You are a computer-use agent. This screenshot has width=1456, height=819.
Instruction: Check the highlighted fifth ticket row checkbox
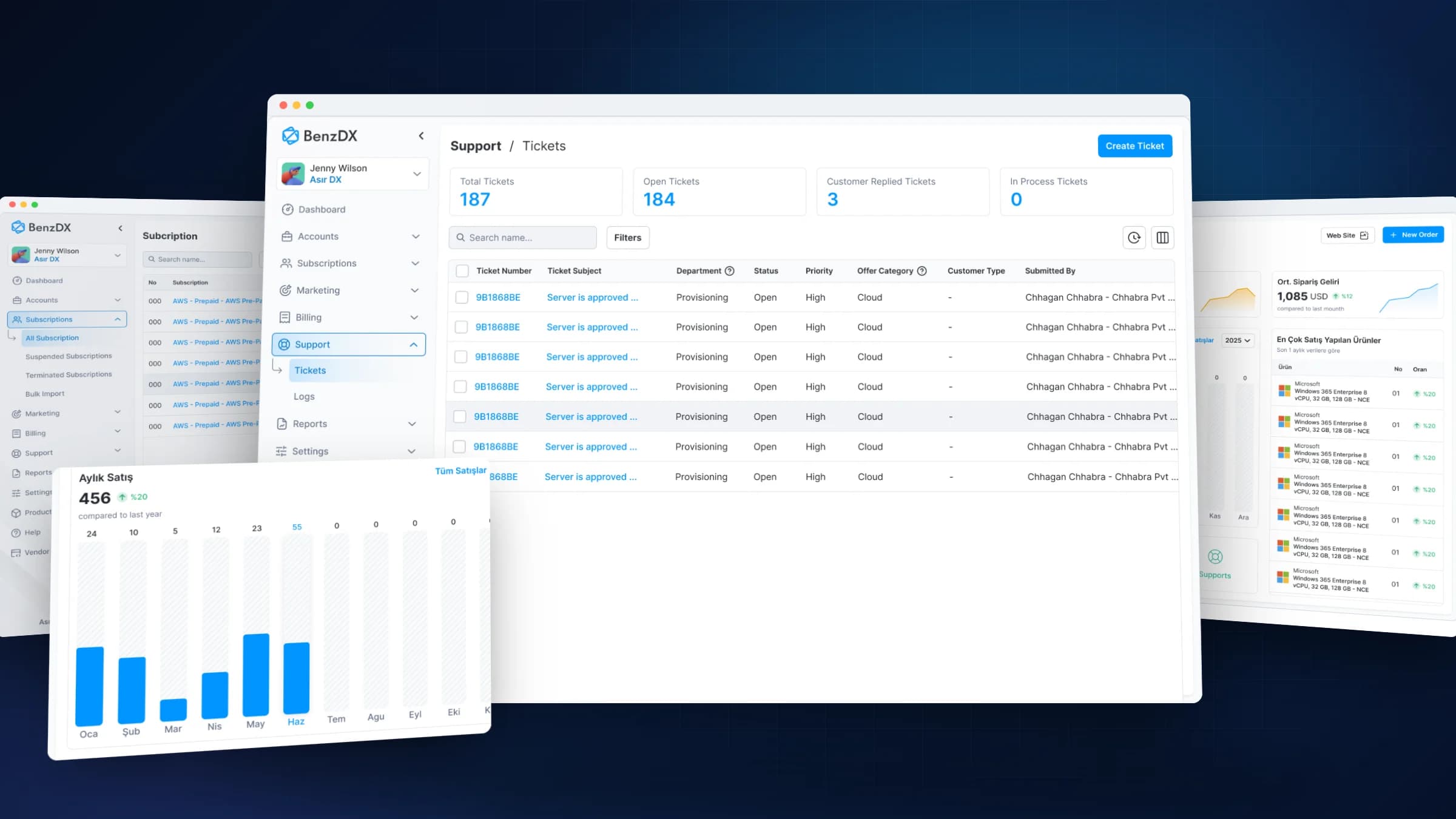pos(460,417)
